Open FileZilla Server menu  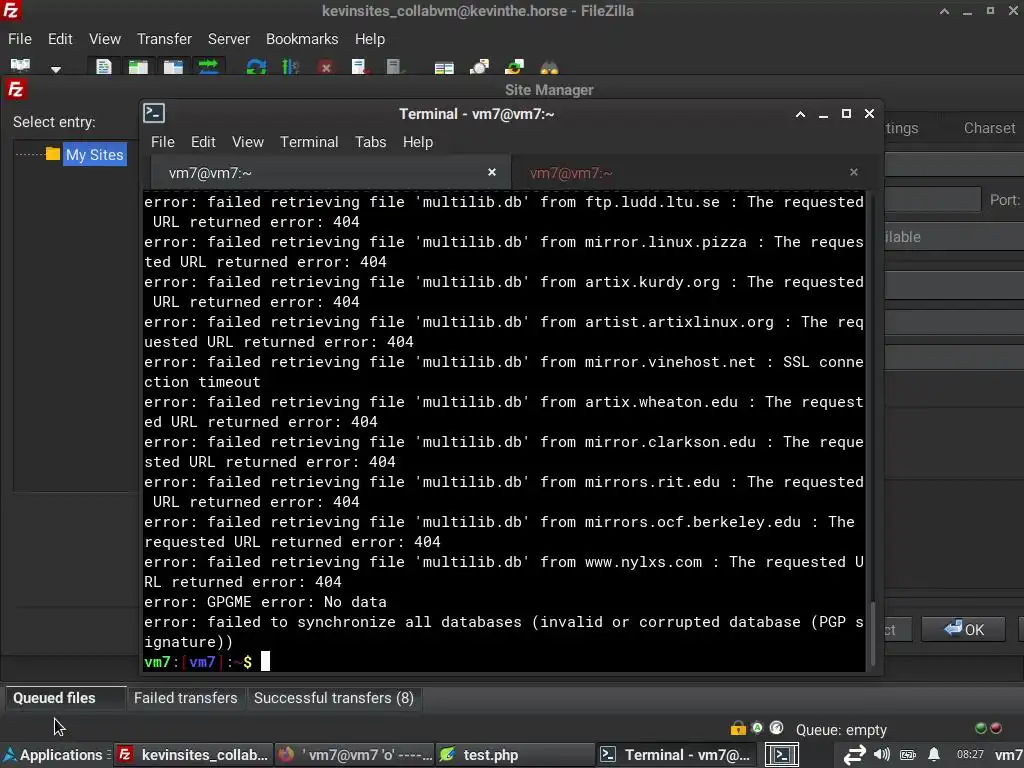[229, 39]
